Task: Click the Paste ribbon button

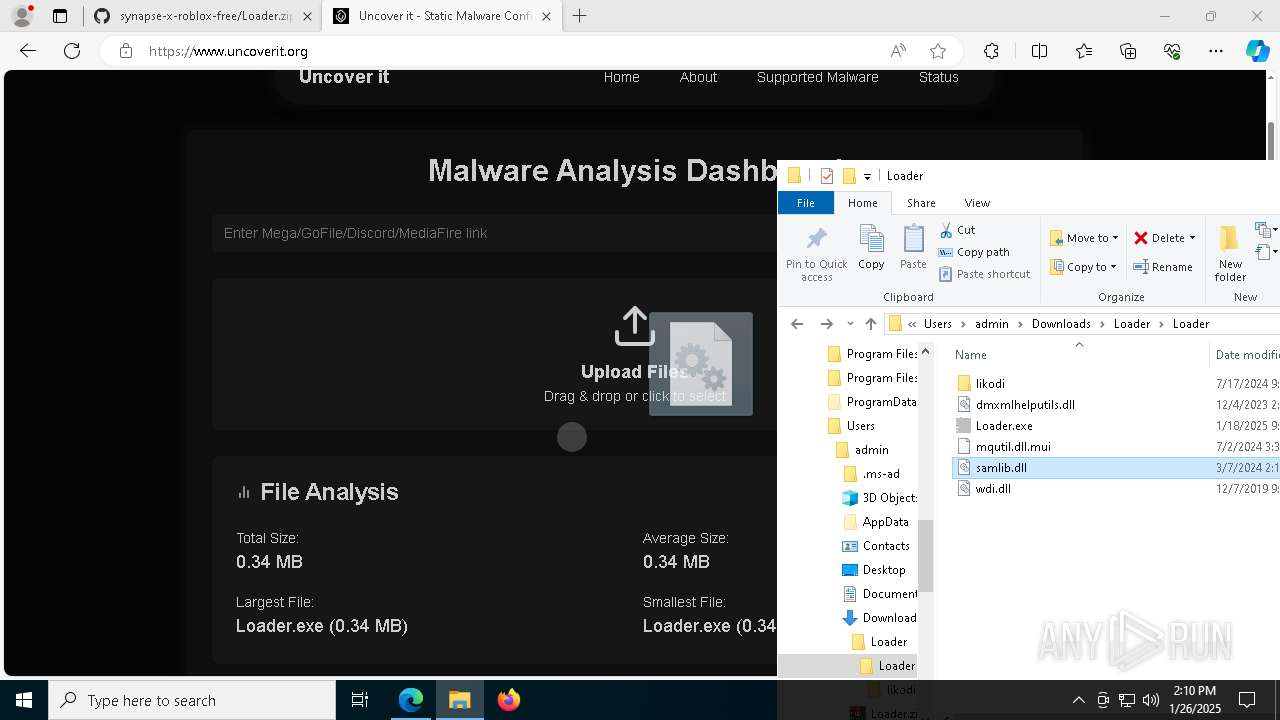Action: pyautogui.click(x=913, y=248)
